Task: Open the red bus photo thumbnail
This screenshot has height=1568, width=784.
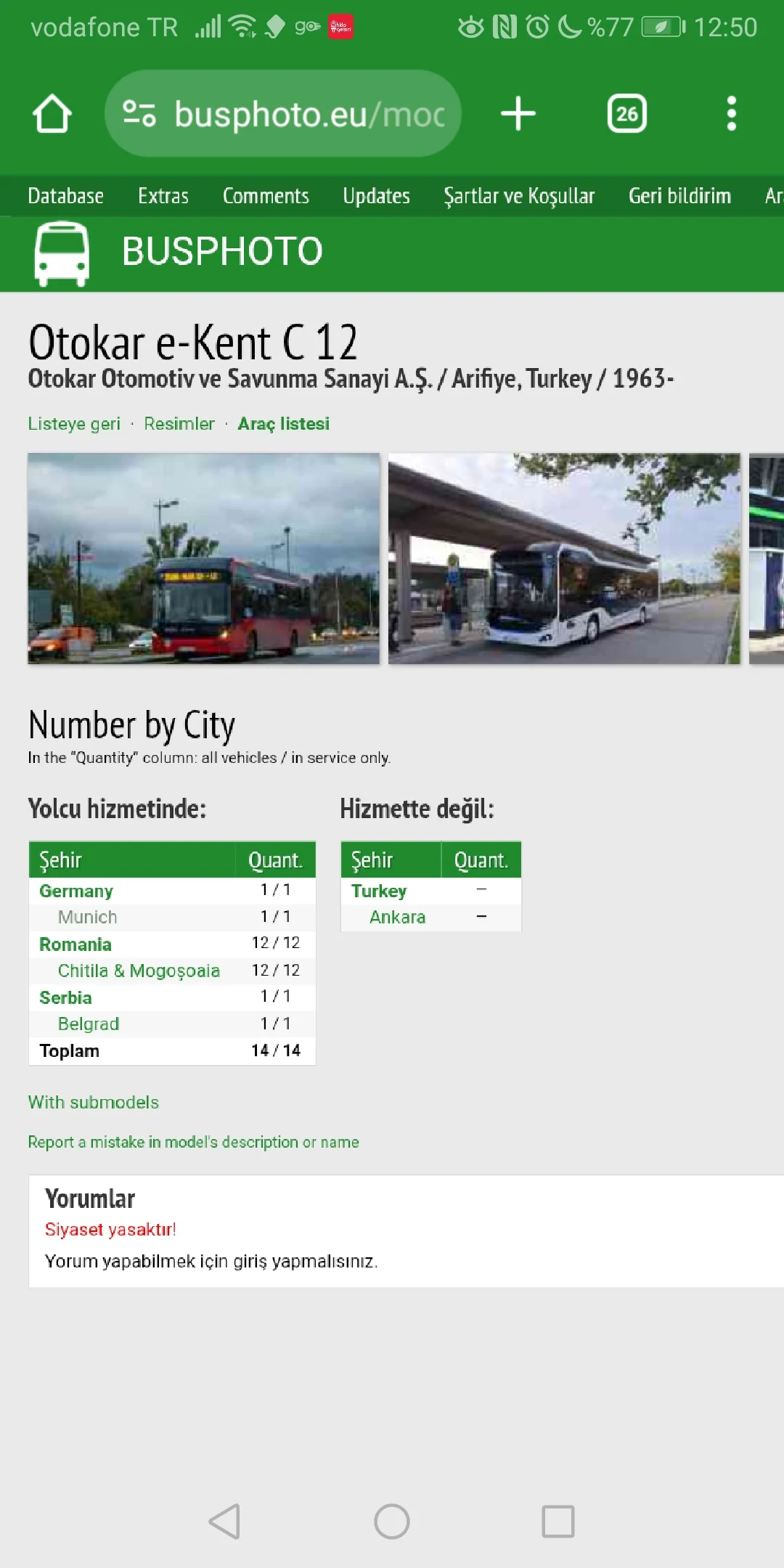Action: pyautogui.click(x=203, y=558)
